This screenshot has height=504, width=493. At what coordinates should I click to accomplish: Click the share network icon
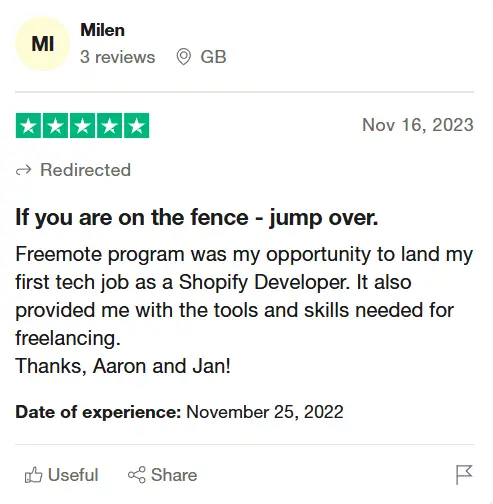pos(137,475)
